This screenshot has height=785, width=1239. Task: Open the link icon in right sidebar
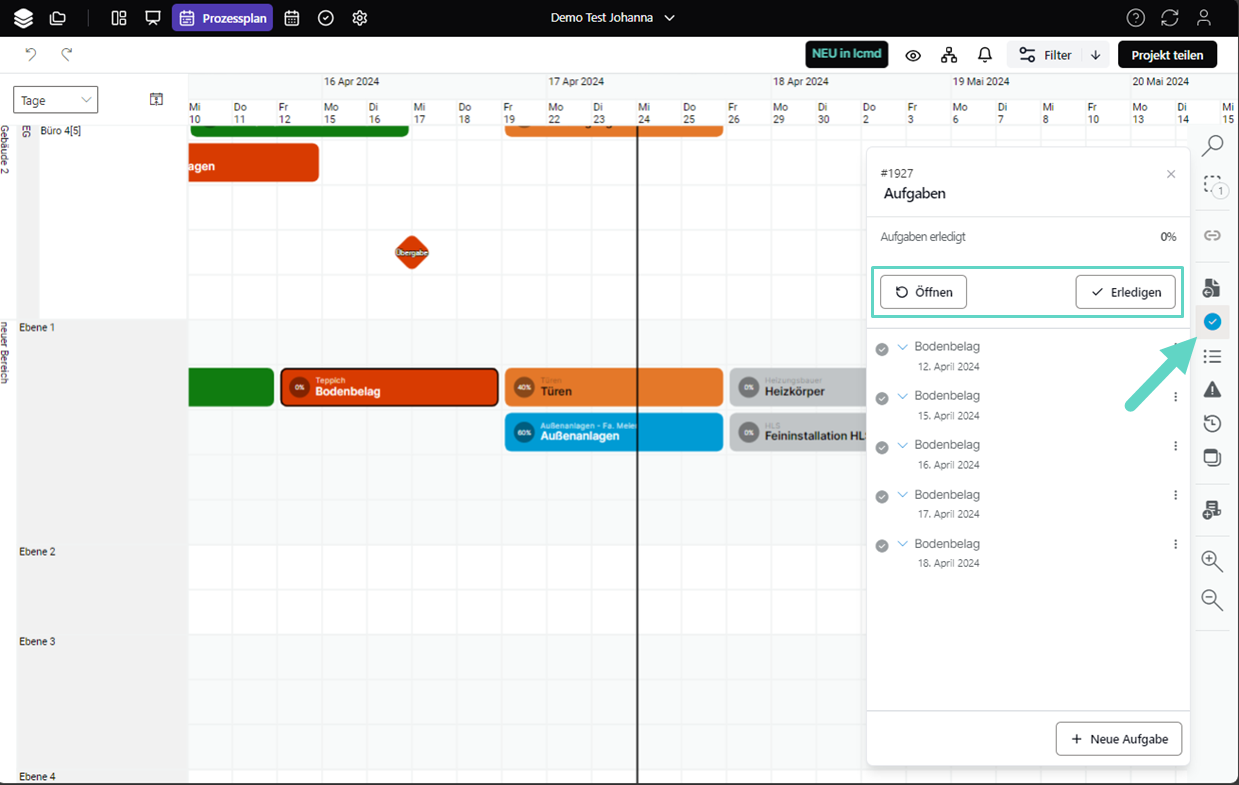pos(1212,236)
